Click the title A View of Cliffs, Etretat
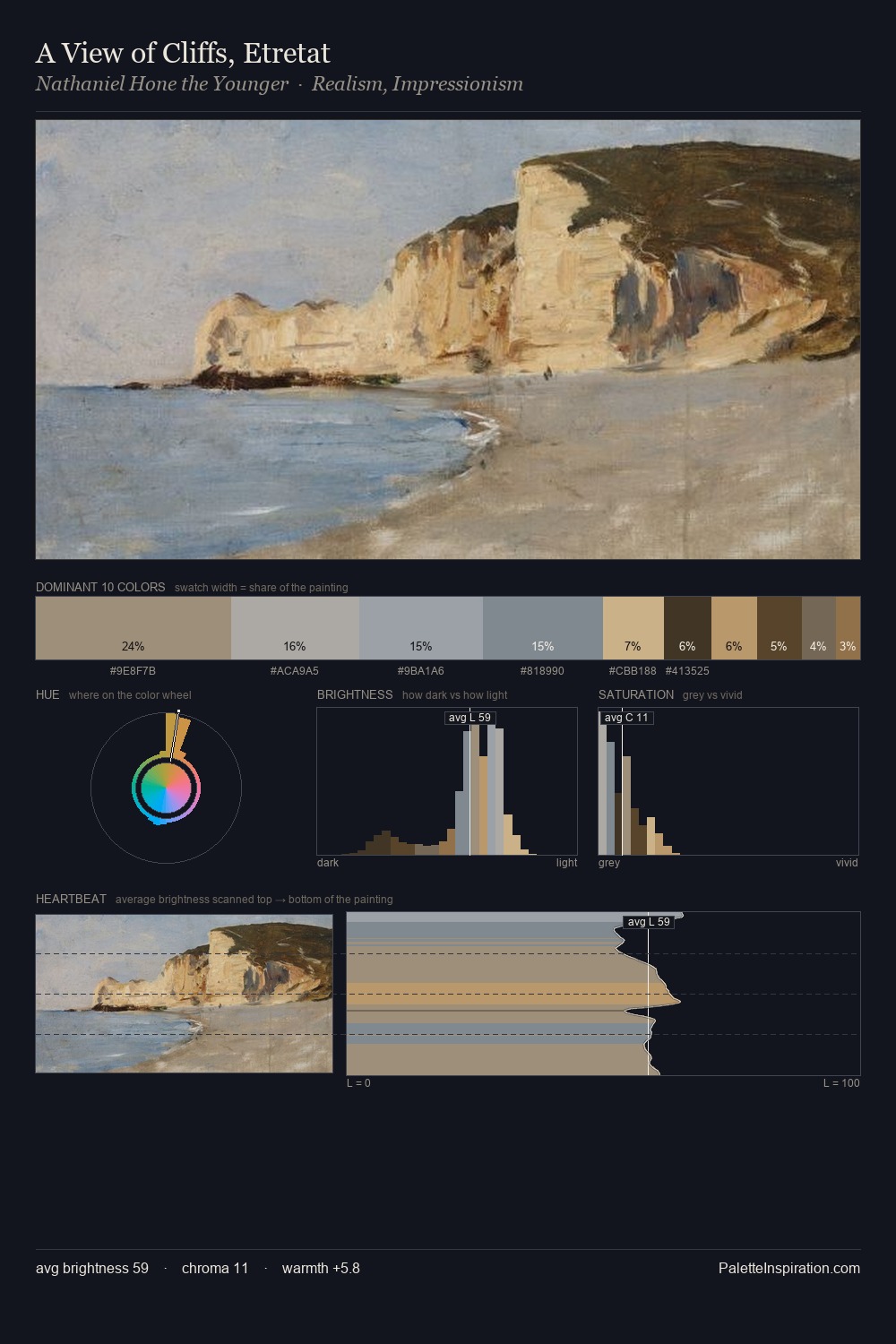Viewport: 896px width, 1344px height. [x=183, y=54]
